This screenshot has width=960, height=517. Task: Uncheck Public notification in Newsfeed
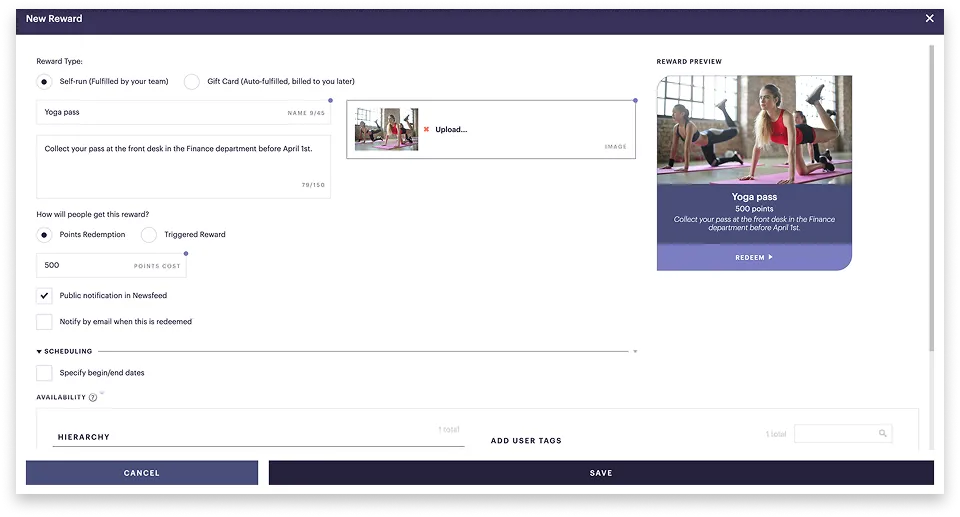(44, 295)
